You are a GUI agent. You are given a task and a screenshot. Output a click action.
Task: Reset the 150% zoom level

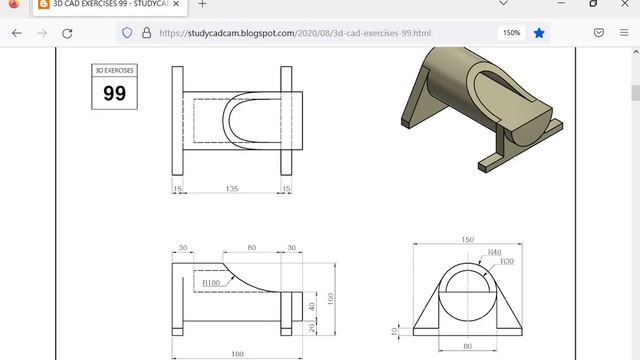pos(511,33)
